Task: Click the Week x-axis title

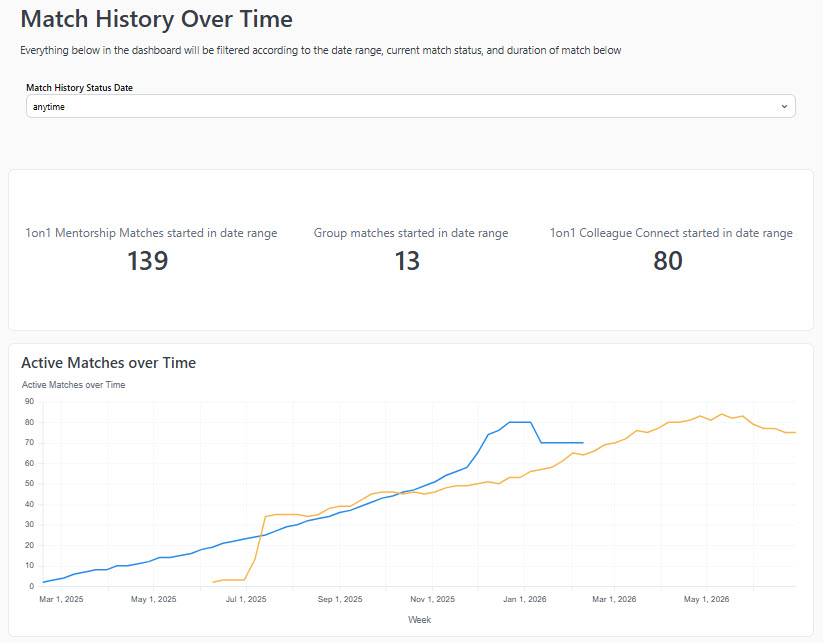Action: pyautogui.click(x=419, y=620)
